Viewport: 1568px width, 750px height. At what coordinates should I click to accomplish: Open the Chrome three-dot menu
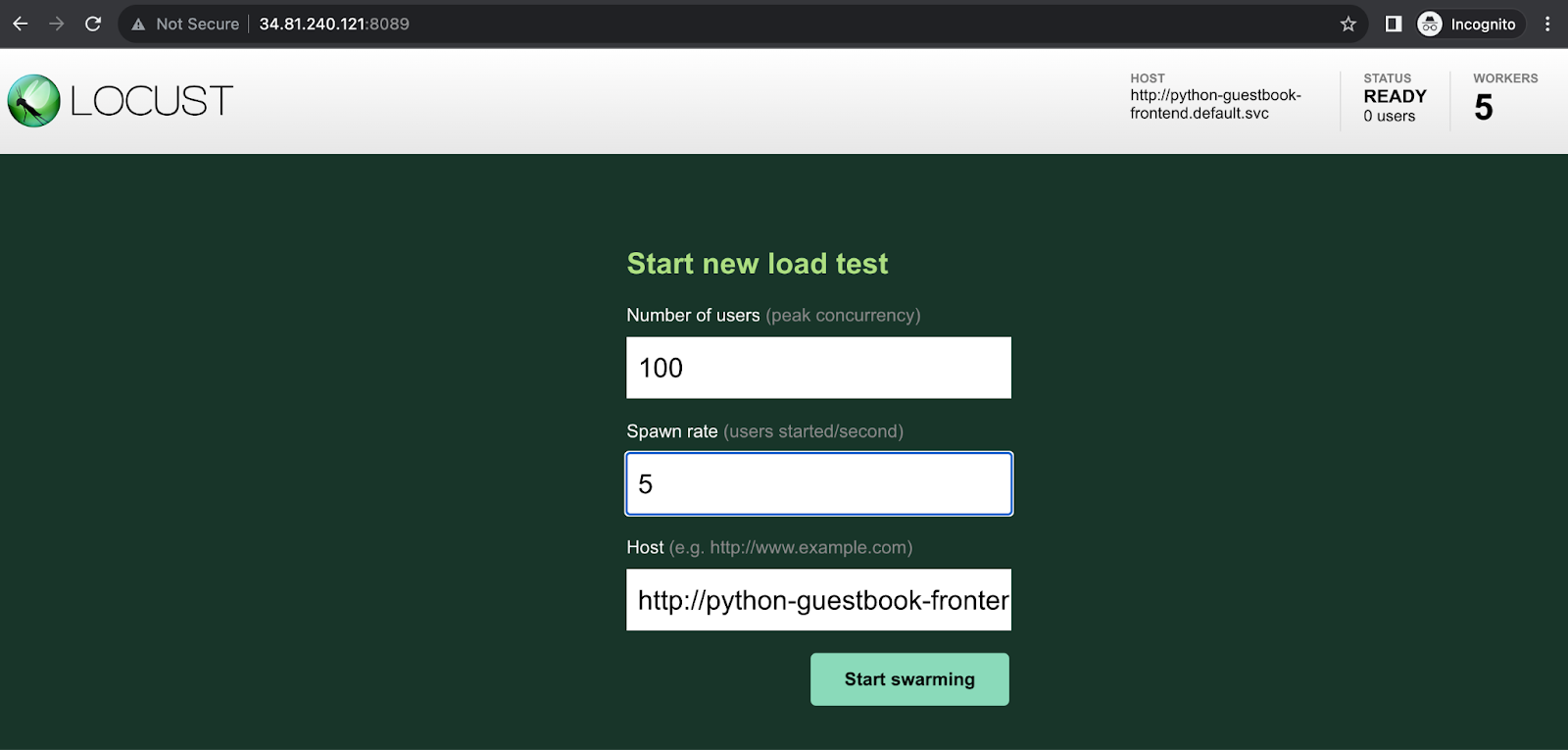click(1547, 24)
